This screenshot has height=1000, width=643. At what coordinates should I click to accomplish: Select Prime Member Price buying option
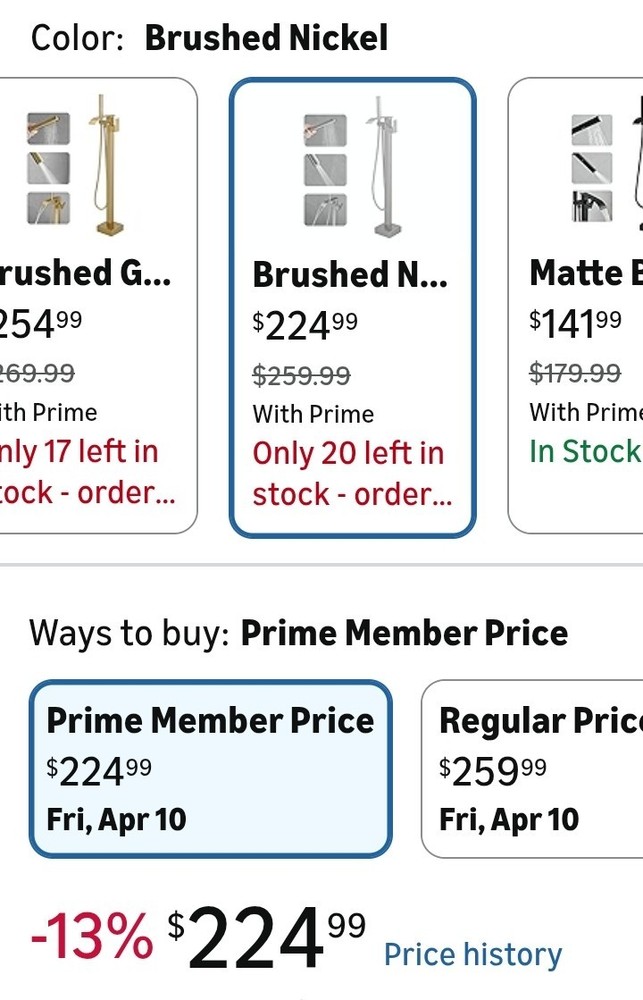pos(210,768)
